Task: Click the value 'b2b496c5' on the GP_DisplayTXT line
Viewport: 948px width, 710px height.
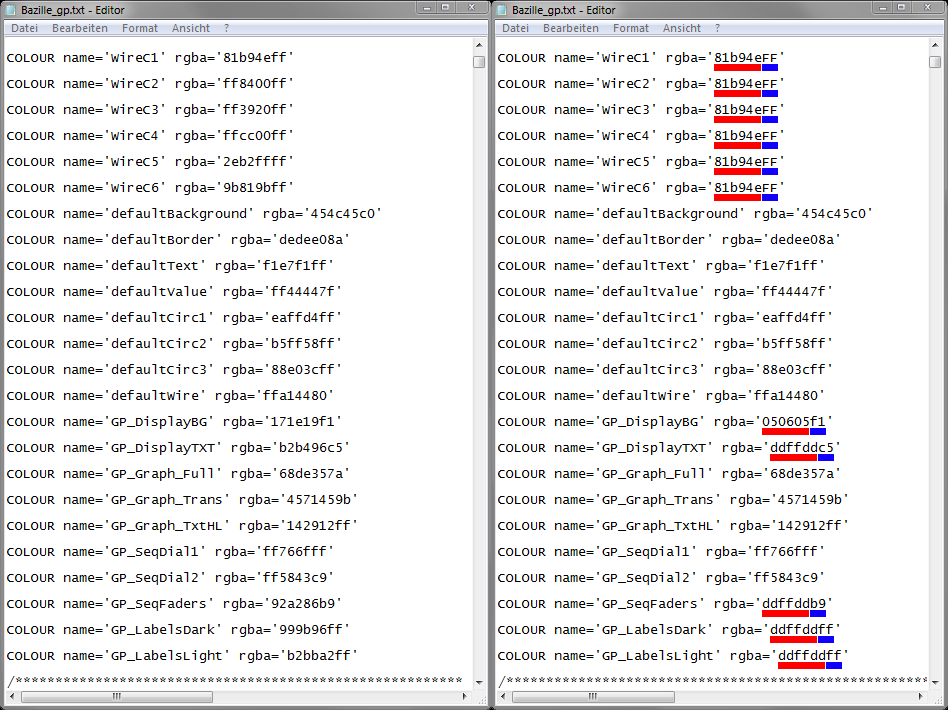Action: click(311, 448)
